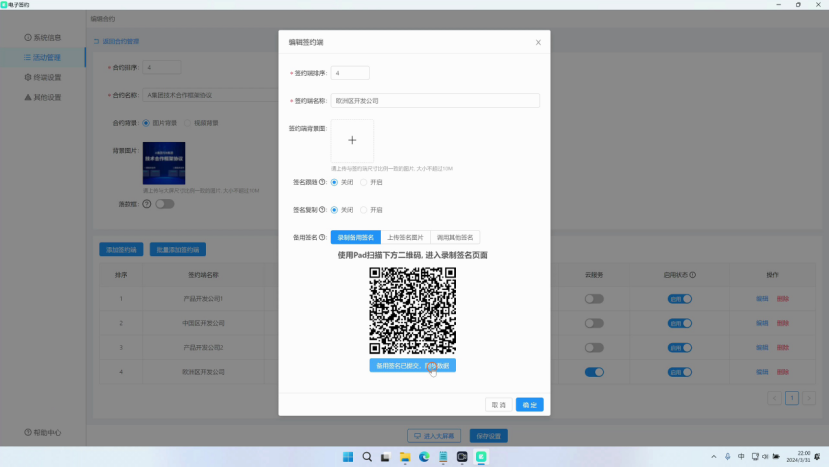The width and height of the screenshot is (830, 467).
Task: Open 其他设置 in the sidebar
Action: click(x=42, y=97)
